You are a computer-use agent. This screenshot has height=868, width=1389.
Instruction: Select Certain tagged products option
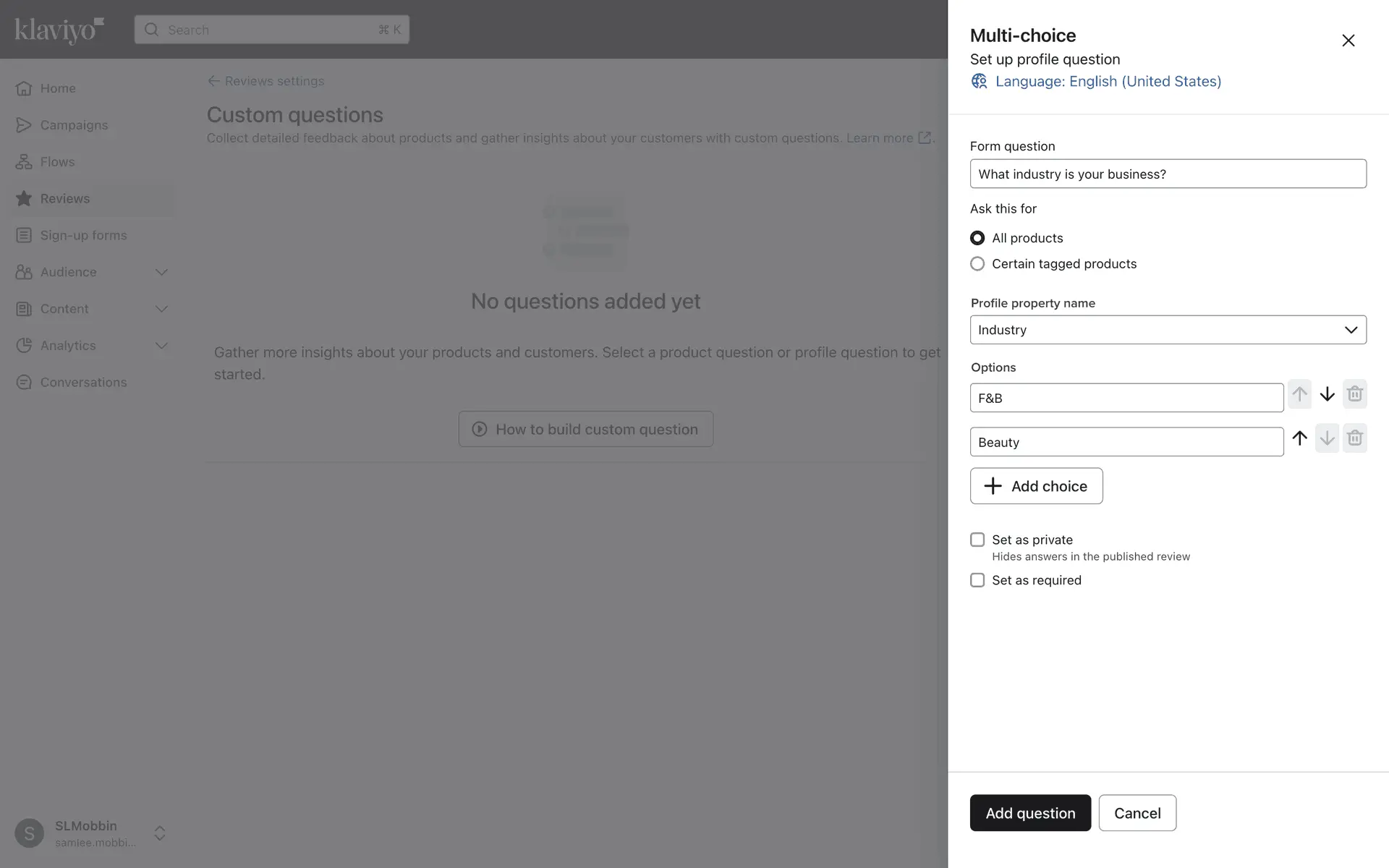point(977,264)
